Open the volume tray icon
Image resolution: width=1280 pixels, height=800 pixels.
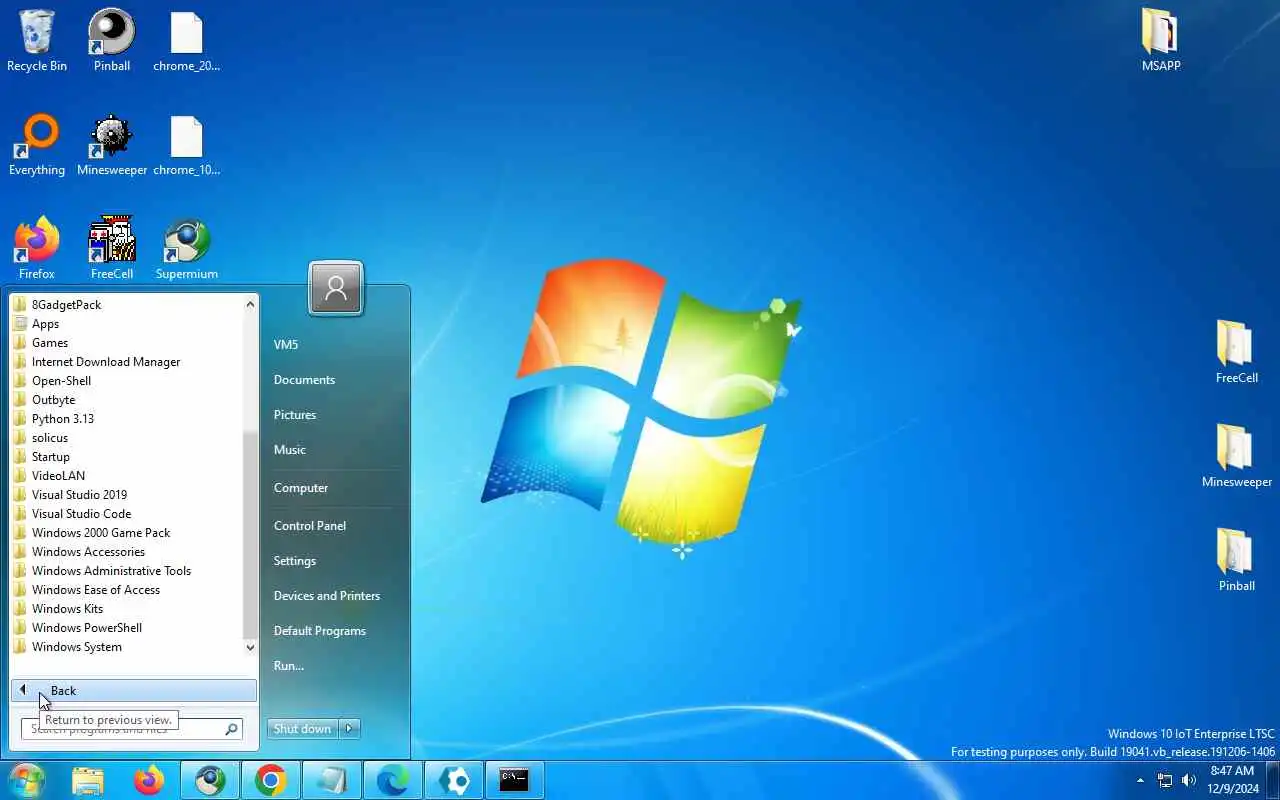(1189, 781)
